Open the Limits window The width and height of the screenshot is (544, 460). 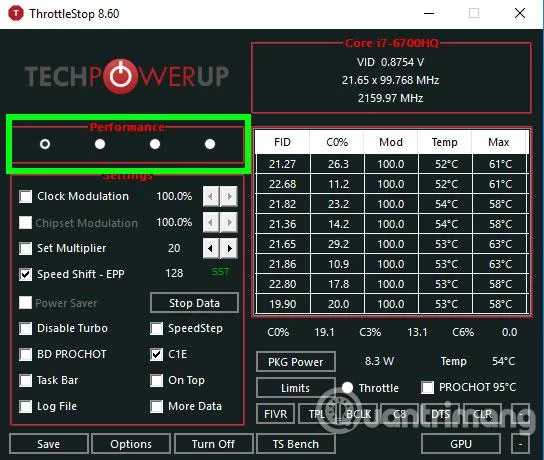[296, 388]
